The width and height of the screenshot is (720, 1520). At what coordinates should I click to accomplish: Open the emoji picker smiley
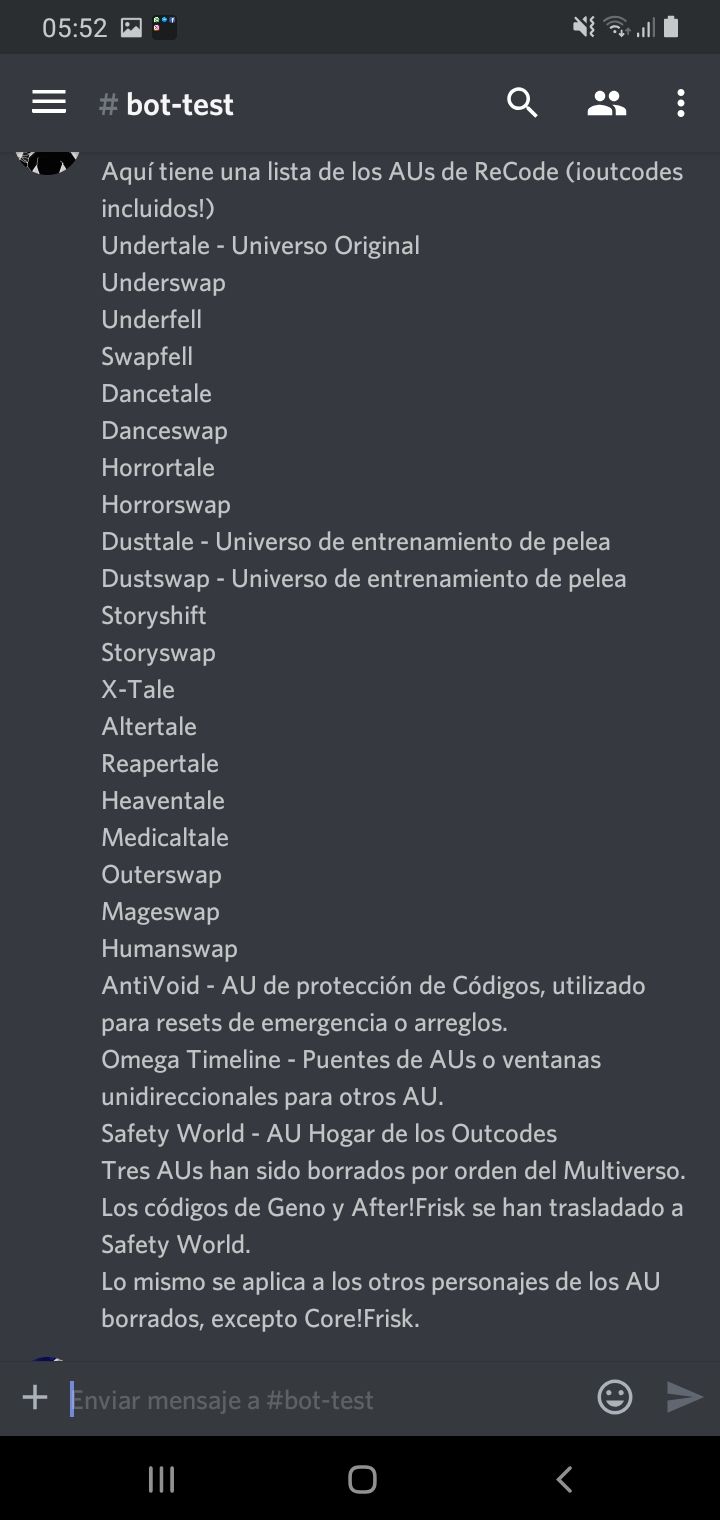pyautogui.click(x=615, y=1397)
